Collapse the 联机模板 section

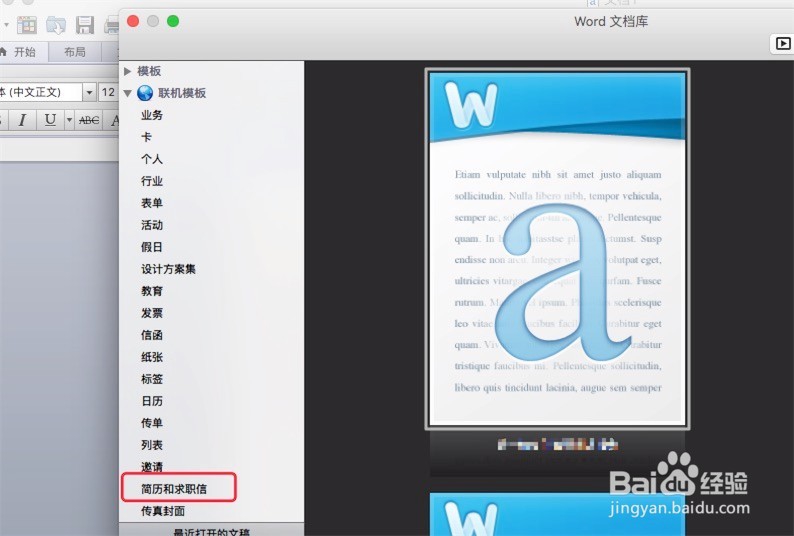[128, 93]
